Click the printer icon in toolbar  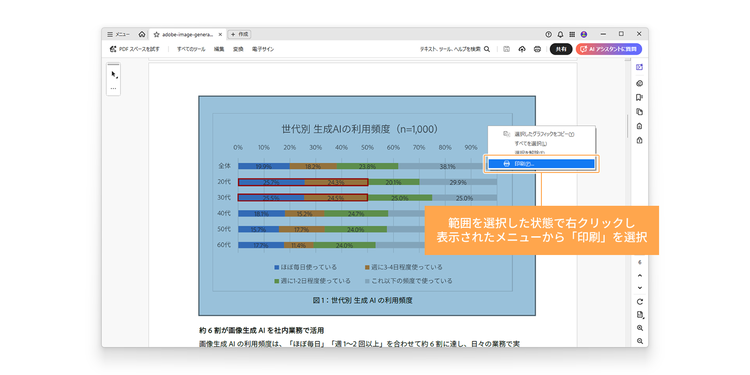click(x=537, y=49)
